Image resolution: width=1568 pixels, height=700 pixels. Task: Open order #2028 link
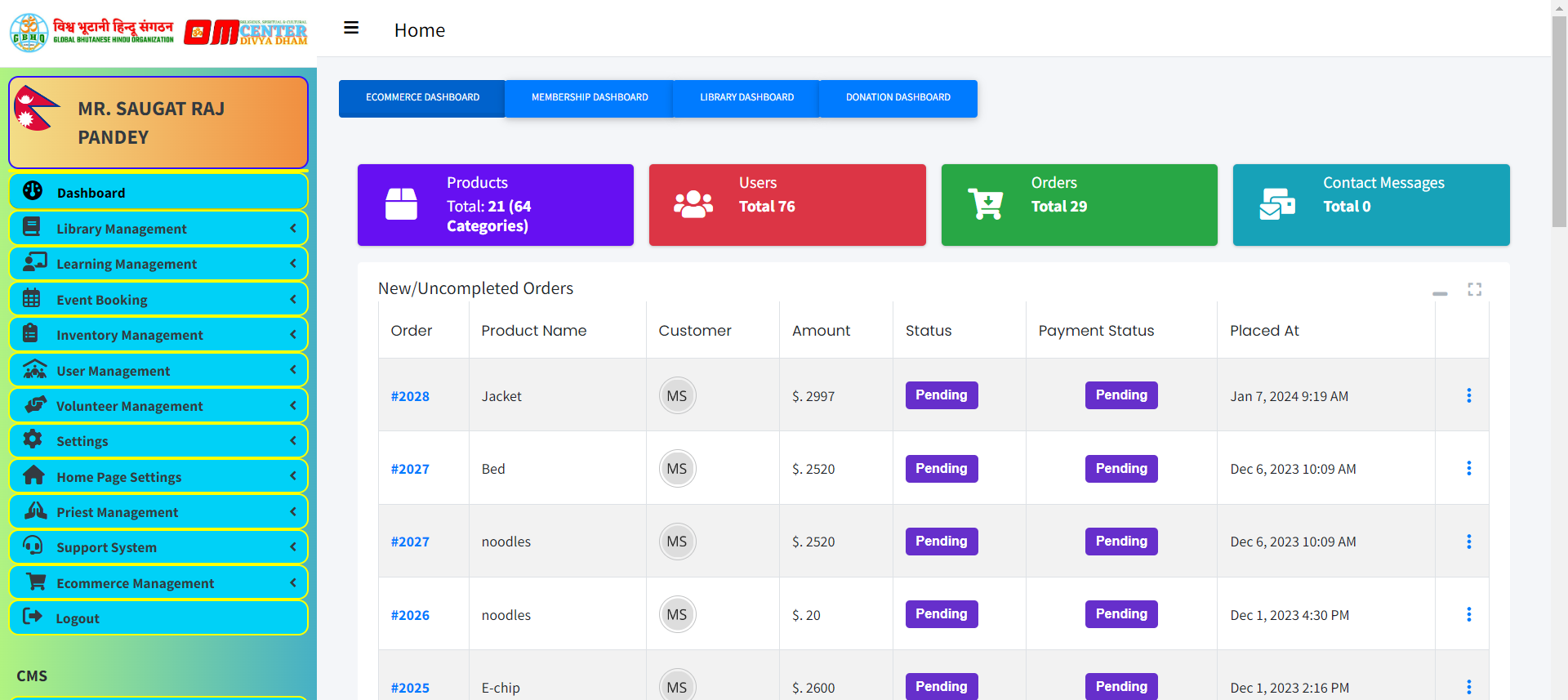pyautogui.click(x=410, y=396)
